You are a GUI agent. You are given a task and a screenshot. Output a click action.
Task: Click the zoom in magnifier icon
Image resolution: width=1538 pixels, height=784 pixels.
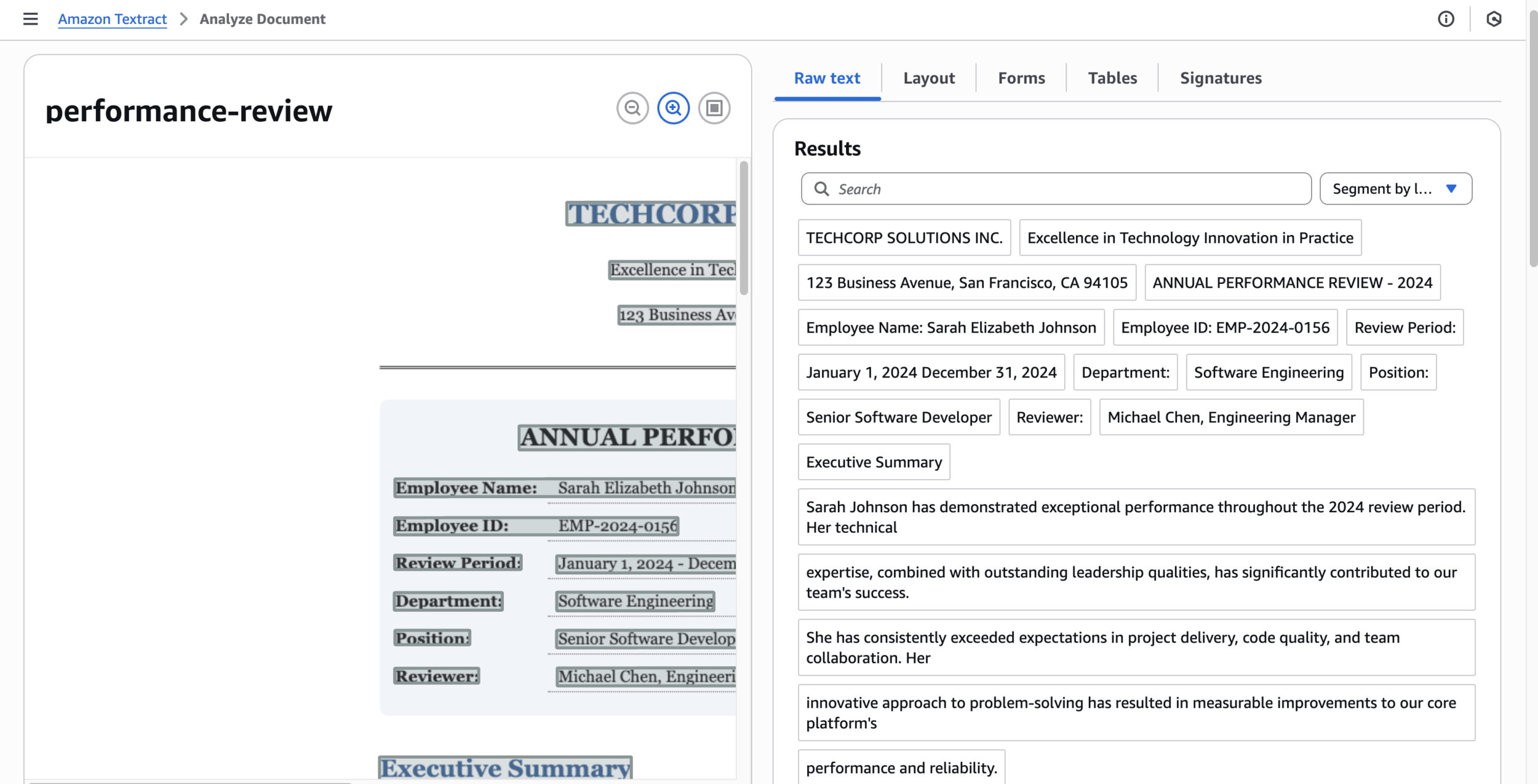coord(673,108)
